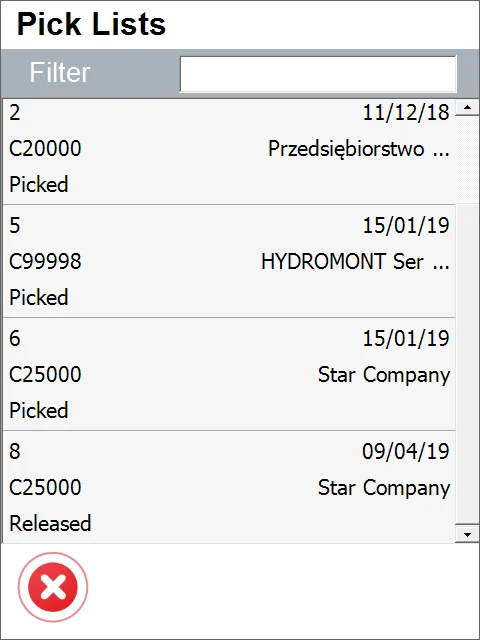
Task: Click the C99998 customer code
Action: [x=45, y=261]
